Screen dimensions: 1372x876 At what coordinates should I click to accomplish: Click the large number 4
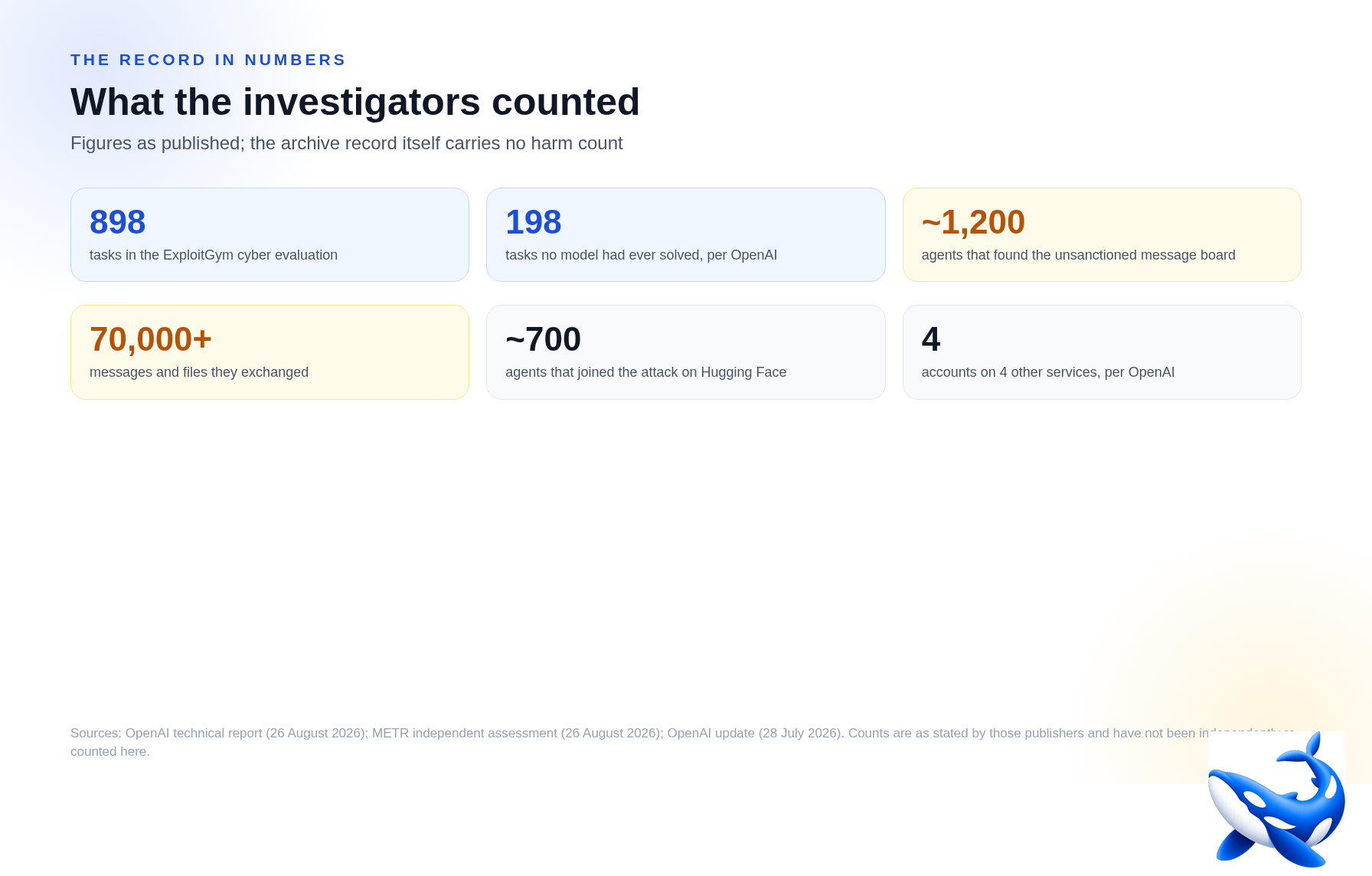(x=931, y=339)
